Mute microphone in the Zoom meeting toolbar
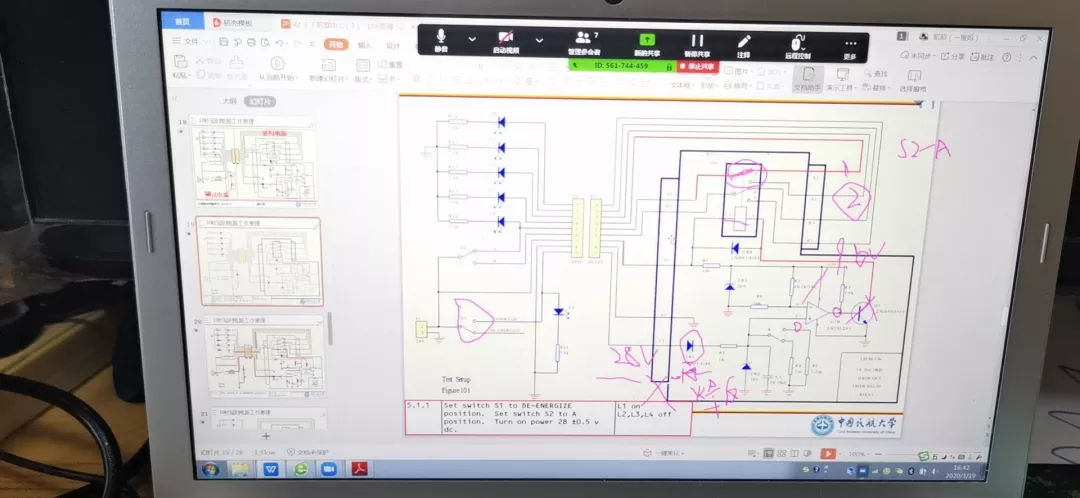The height and width of the screenshot is (498, 1080). coord(440,40)
